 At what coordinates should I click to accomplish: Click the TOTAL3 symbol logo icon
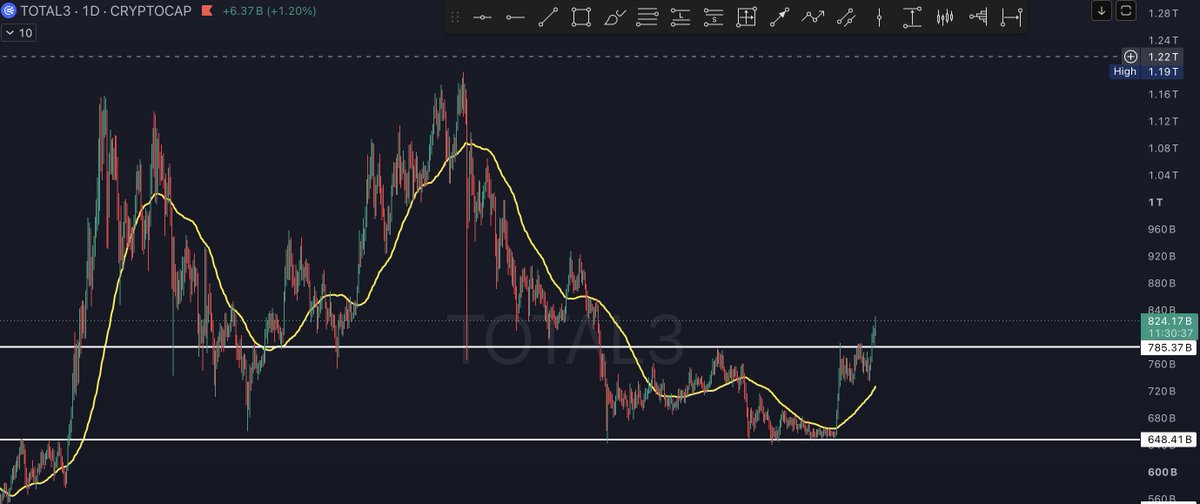coord(9,10)
